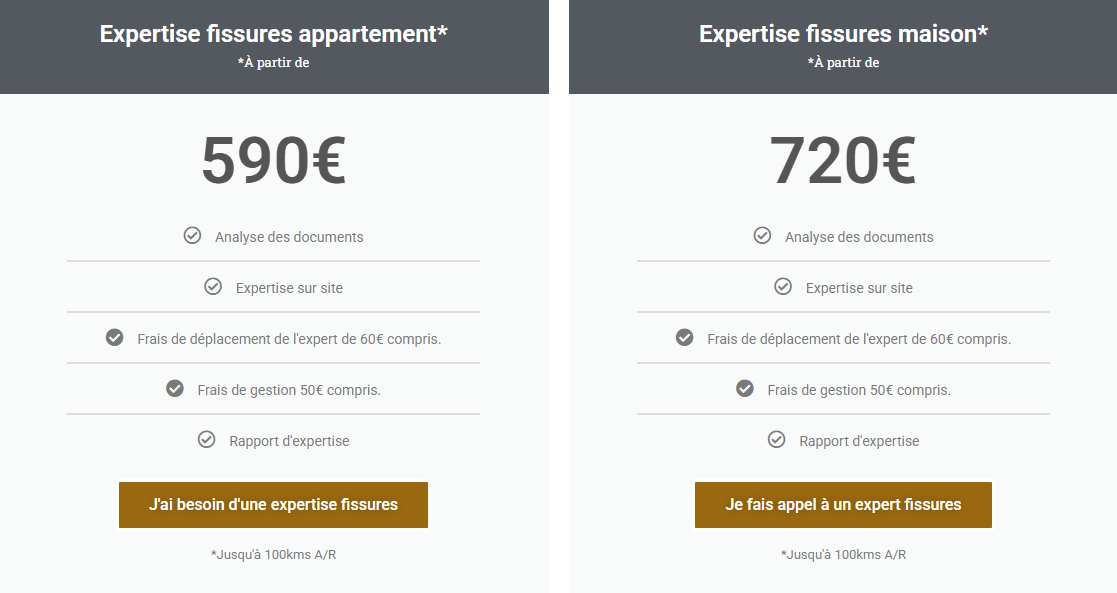The width and height of the screenshot is (1117, 593).
Task: Select the Expertise fissures maison header
Action: (x=843, y=33)
